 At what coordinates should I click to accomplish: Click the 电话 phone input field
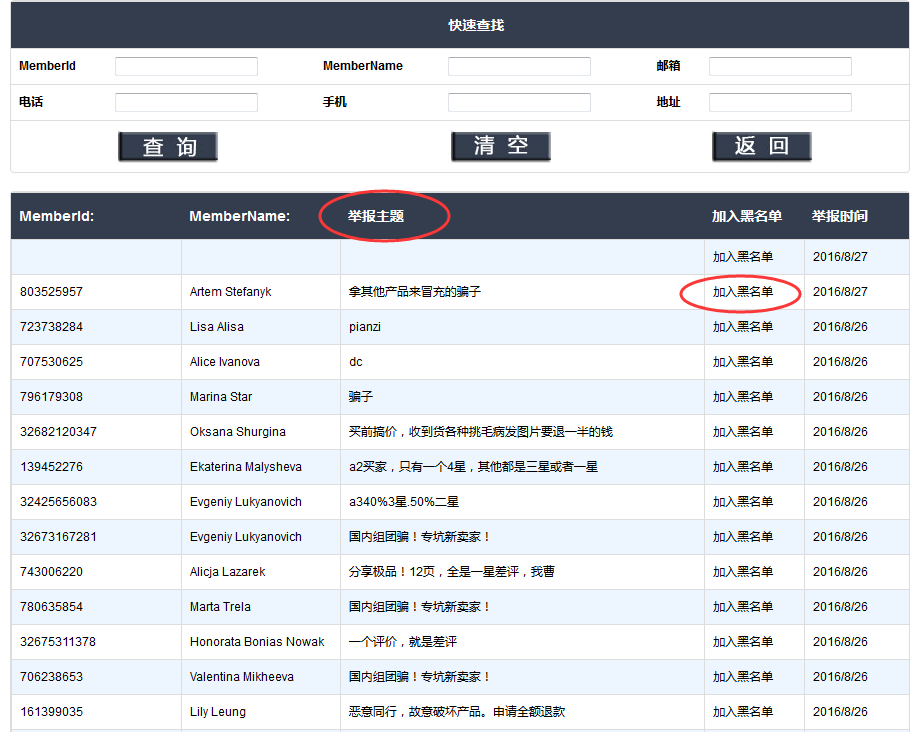click(186, 103)
